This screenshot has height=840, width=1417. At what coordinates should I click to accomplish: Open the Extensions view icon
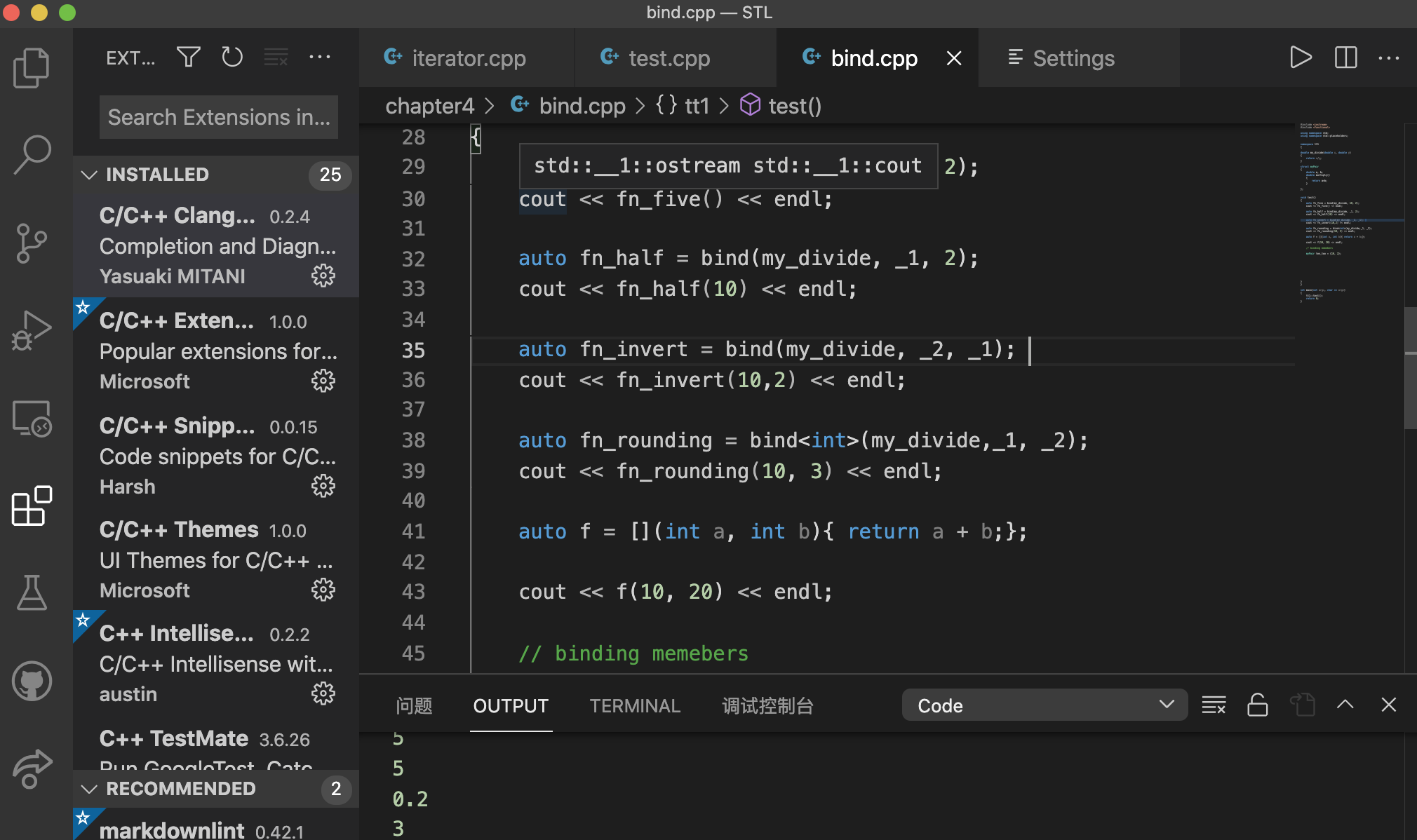tap(32, 506)
